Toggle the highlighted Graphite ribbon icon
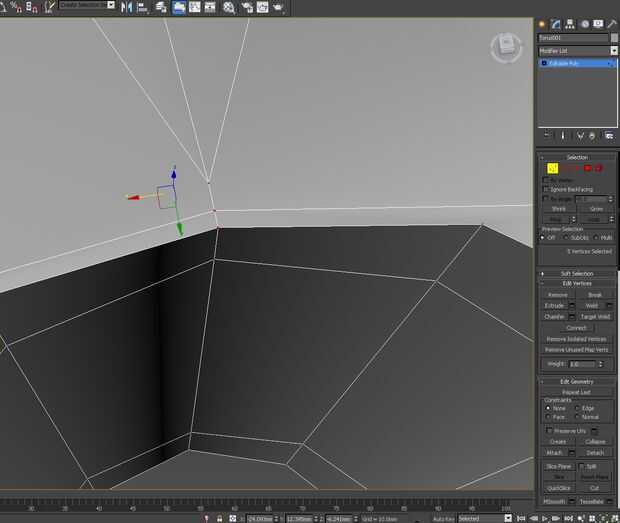 (x=179, y=7)
